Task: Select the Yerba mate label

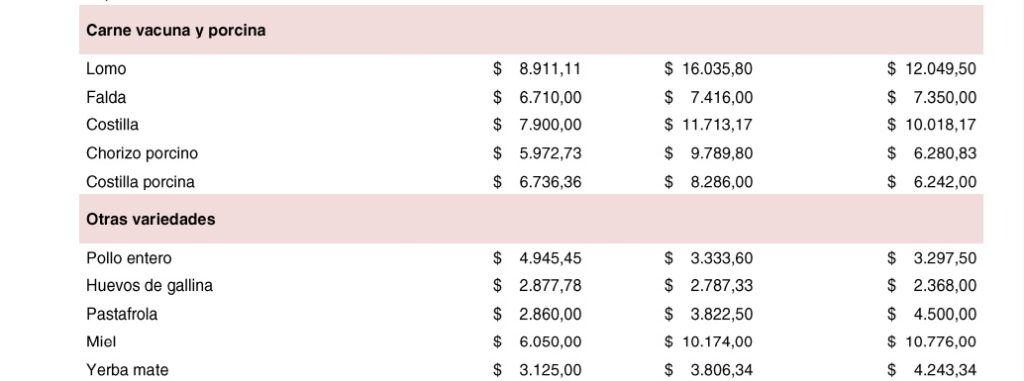Action: tap(127, 370)
